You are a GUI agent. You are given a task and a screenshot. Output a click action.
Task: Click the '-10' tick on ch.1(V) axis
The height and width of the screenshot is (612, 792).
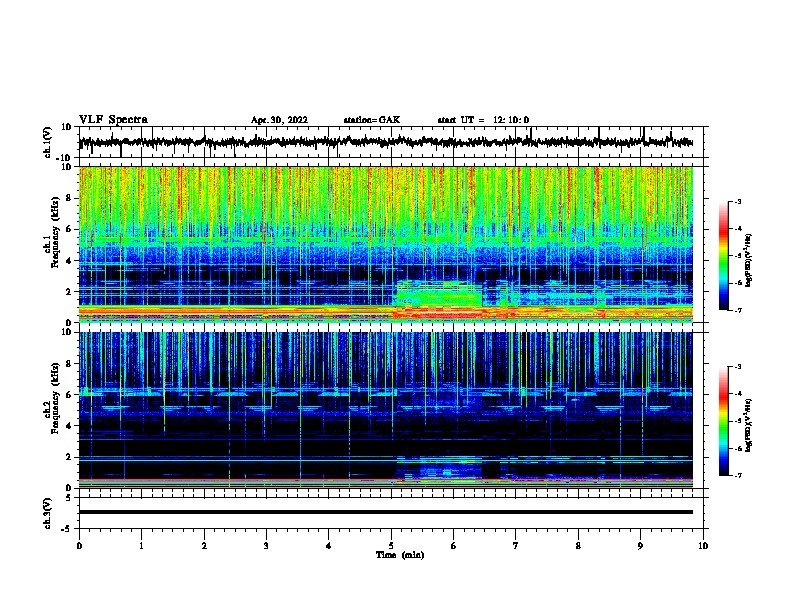click(x=65, y=157)
